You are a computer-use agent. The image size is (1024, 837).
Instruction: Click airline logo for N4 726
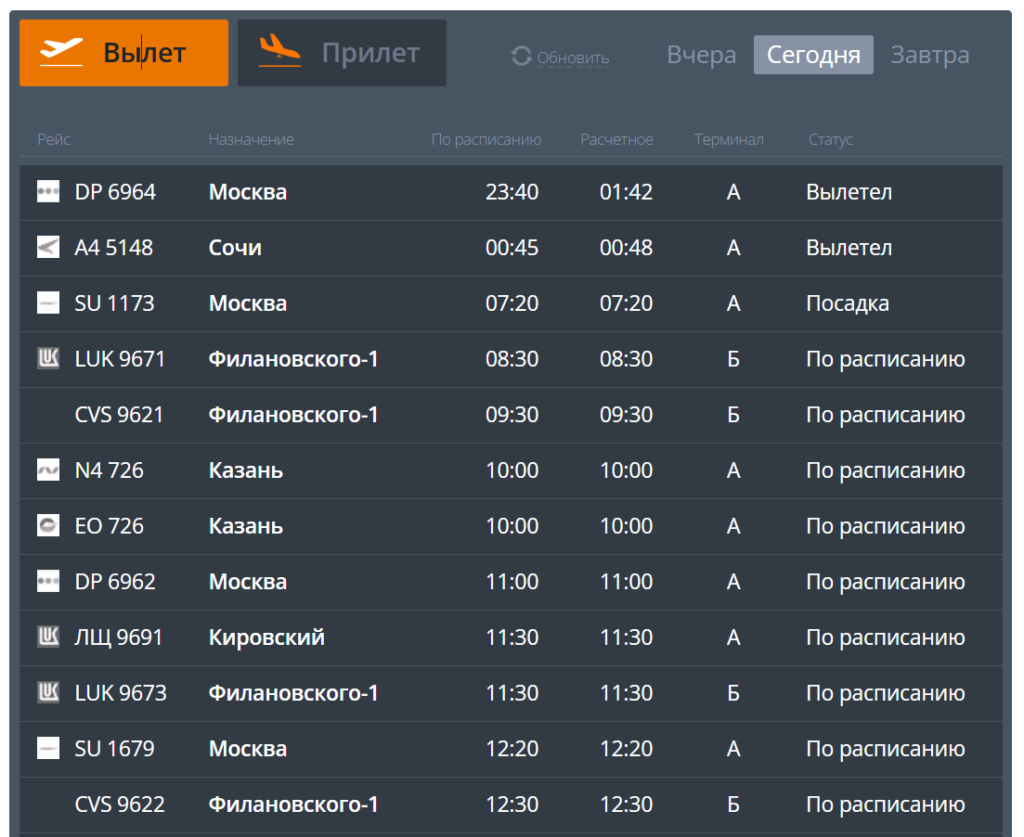pos(48,470)
